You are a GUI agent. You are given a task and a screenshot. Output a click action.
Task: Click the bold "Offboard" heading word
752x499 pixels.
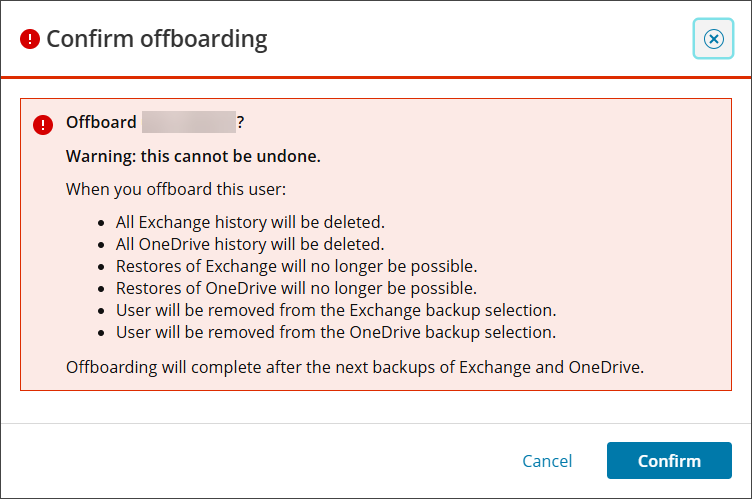click(101, 122)
